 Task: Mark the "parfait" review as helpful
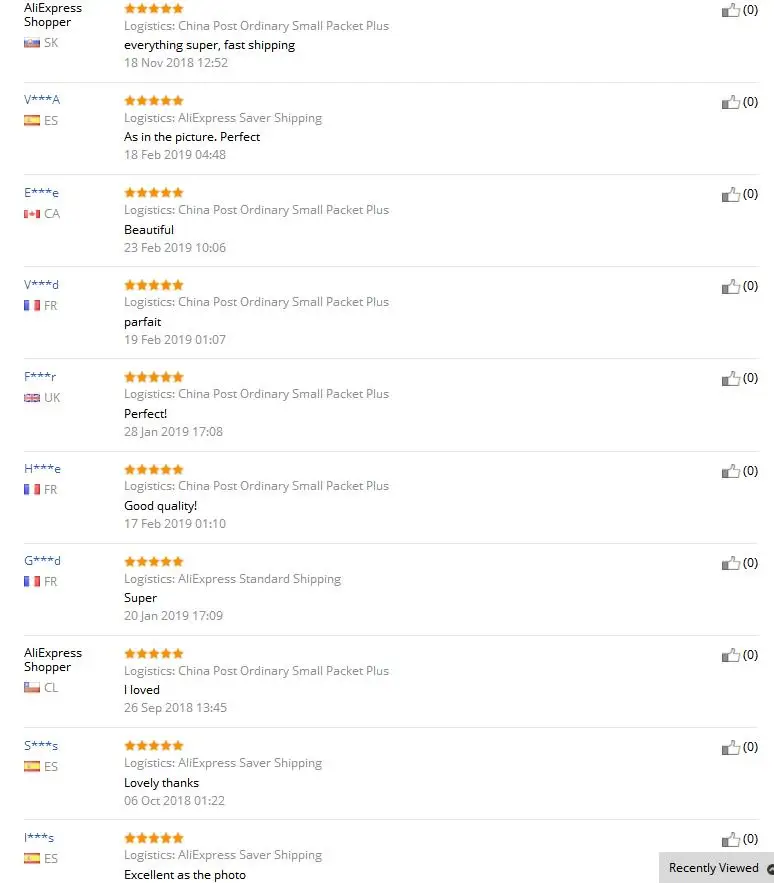tap(731, 286)
